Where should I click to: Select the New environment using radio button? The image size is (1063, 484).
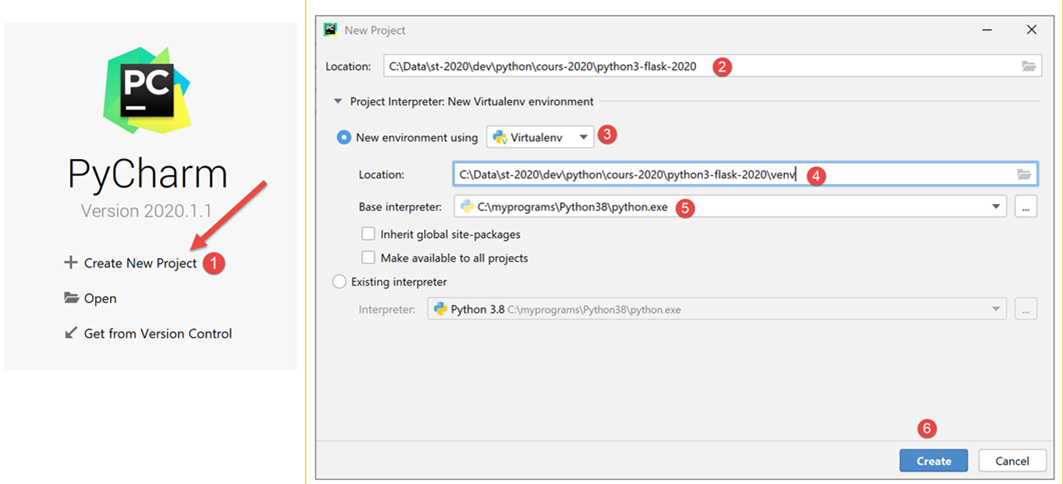[343, 137]
